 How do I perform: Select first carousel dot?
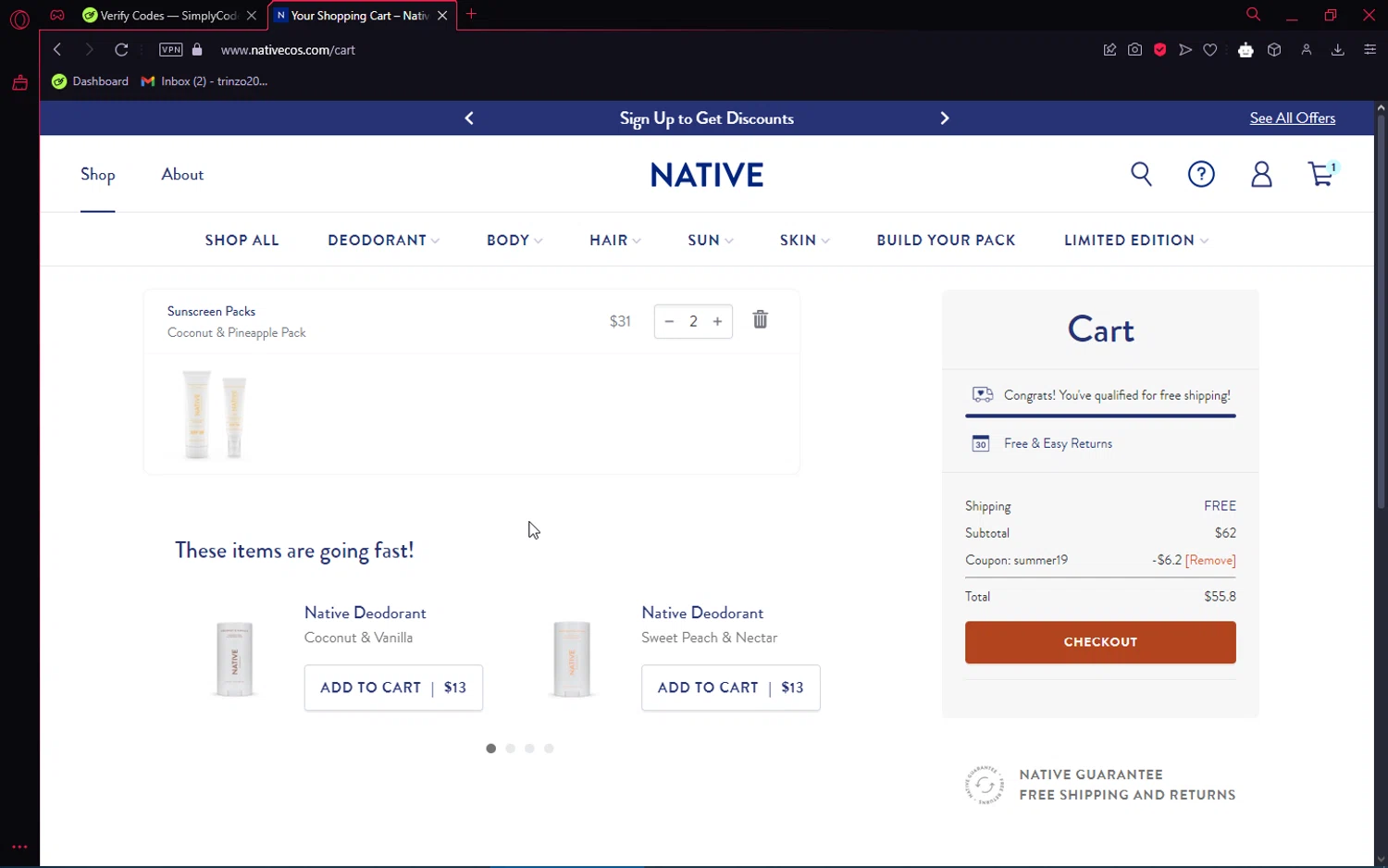490,749
